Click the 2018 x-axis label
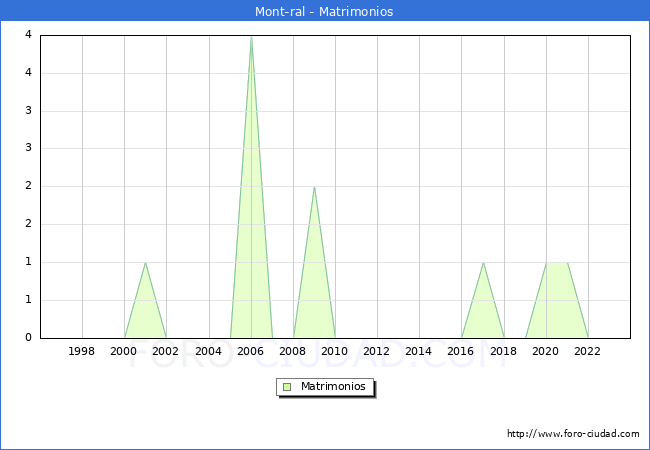The image size is (650, 450). pyautogui.click(x=503, y=351)
